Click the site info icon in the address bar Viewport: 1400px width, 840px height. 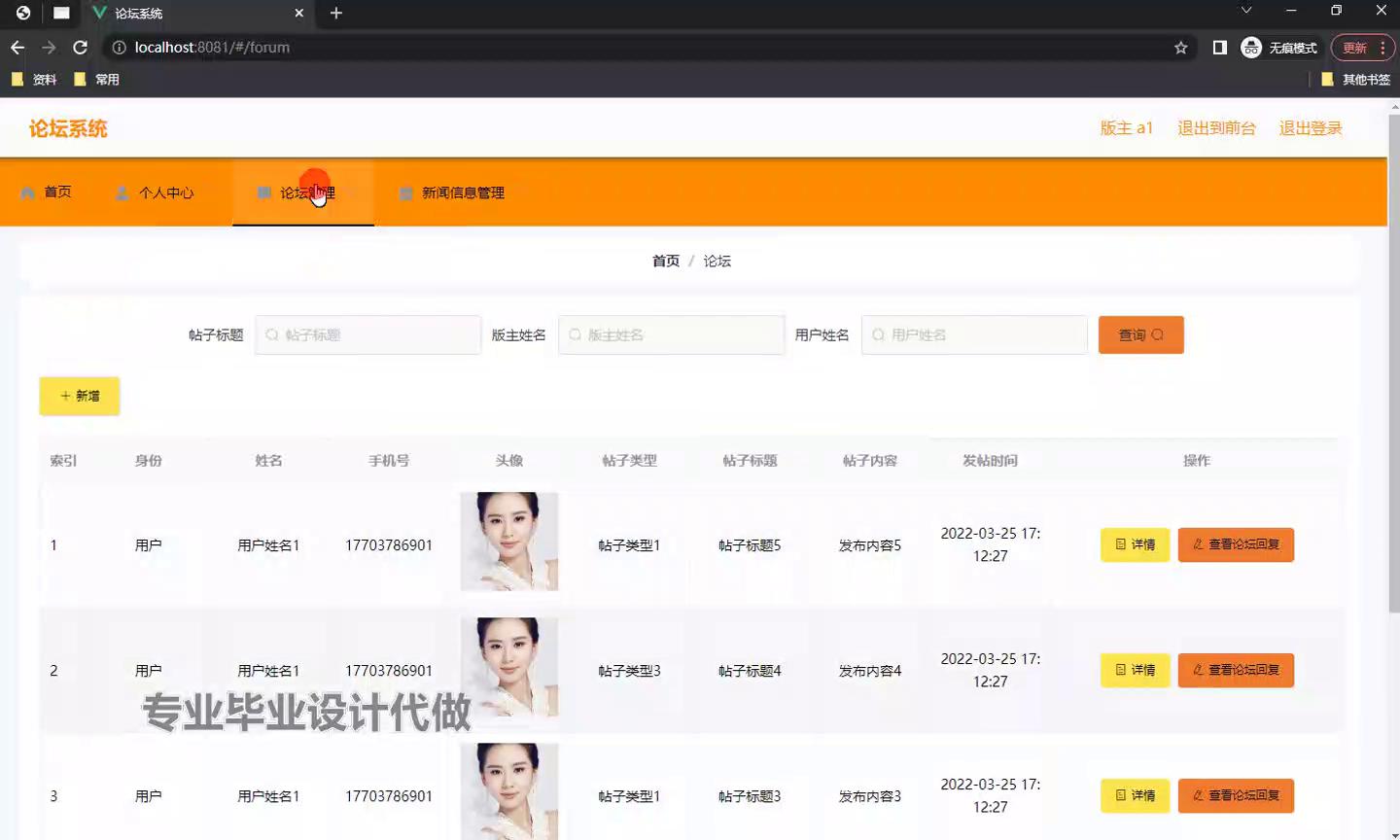pyautogui.click(x=119, y=48)
